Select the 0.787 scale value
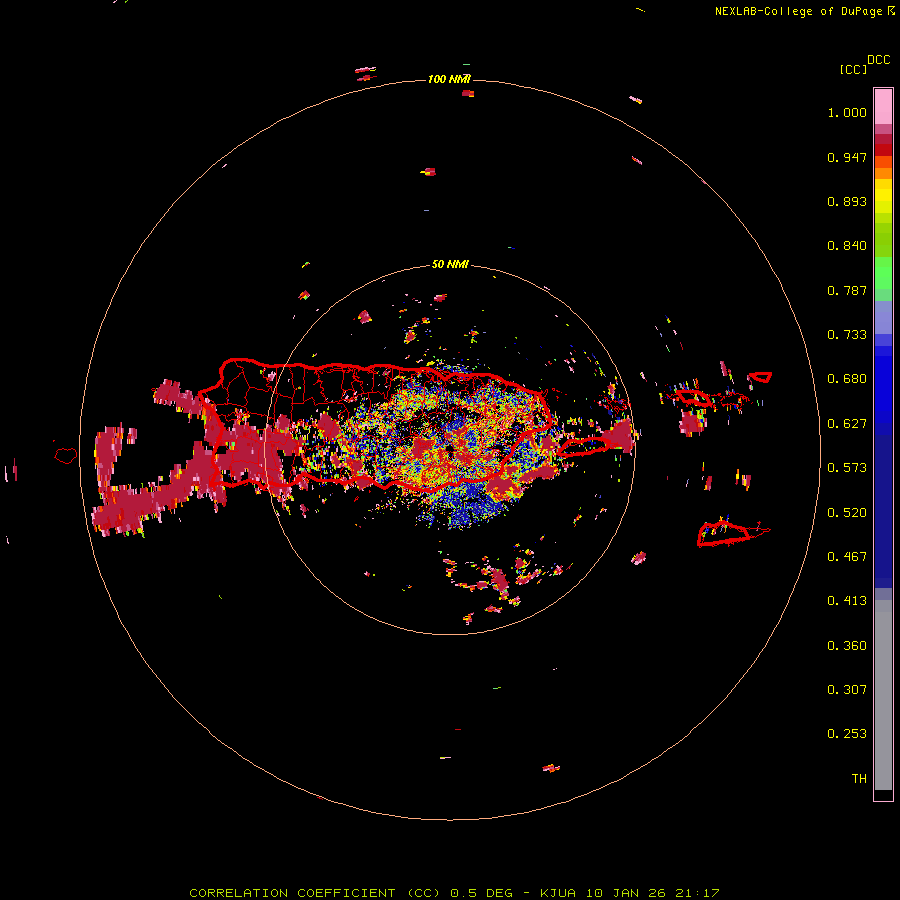 (847, 290)
